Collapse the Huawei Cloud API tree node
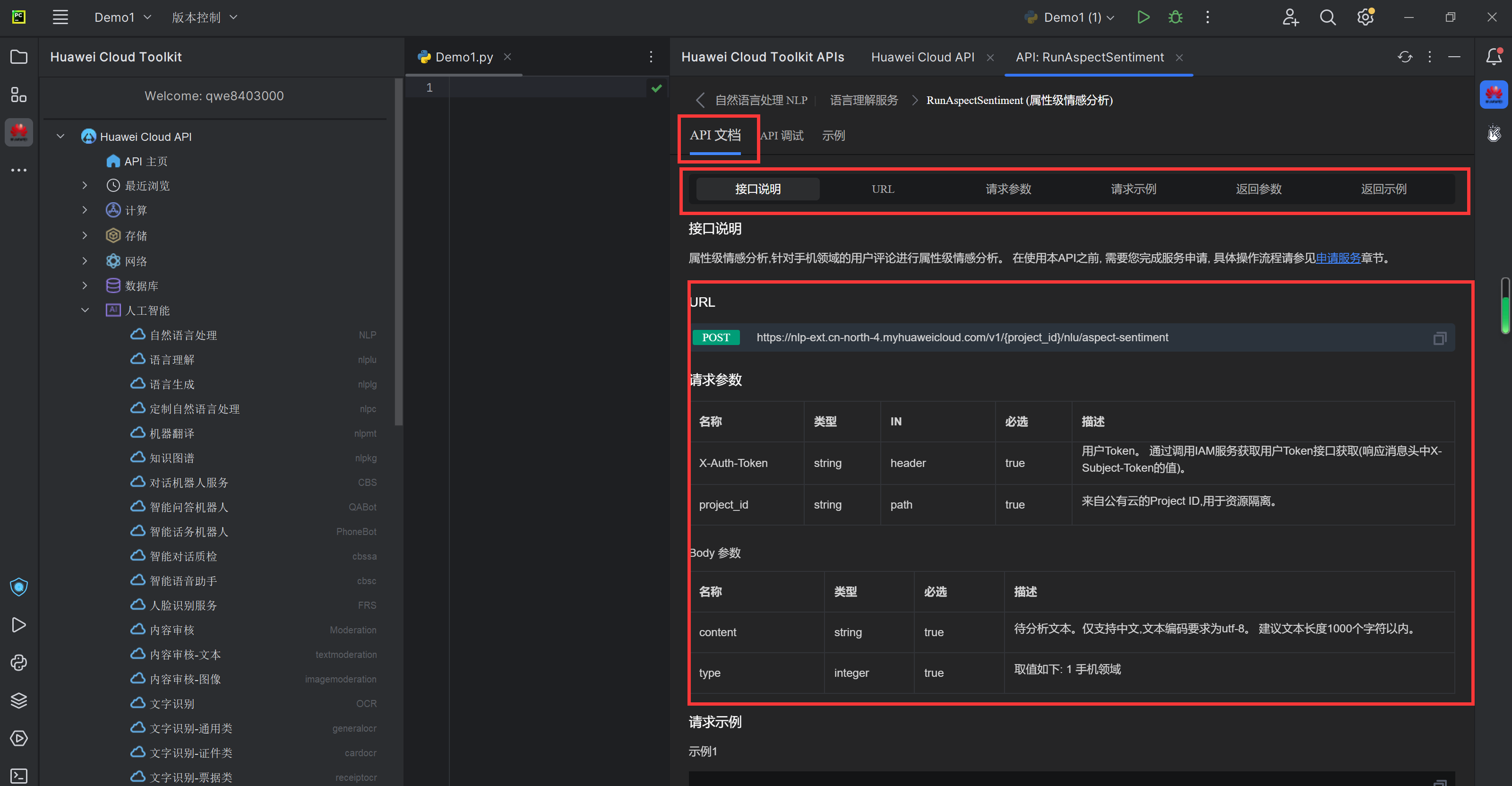 coord(60,137)
